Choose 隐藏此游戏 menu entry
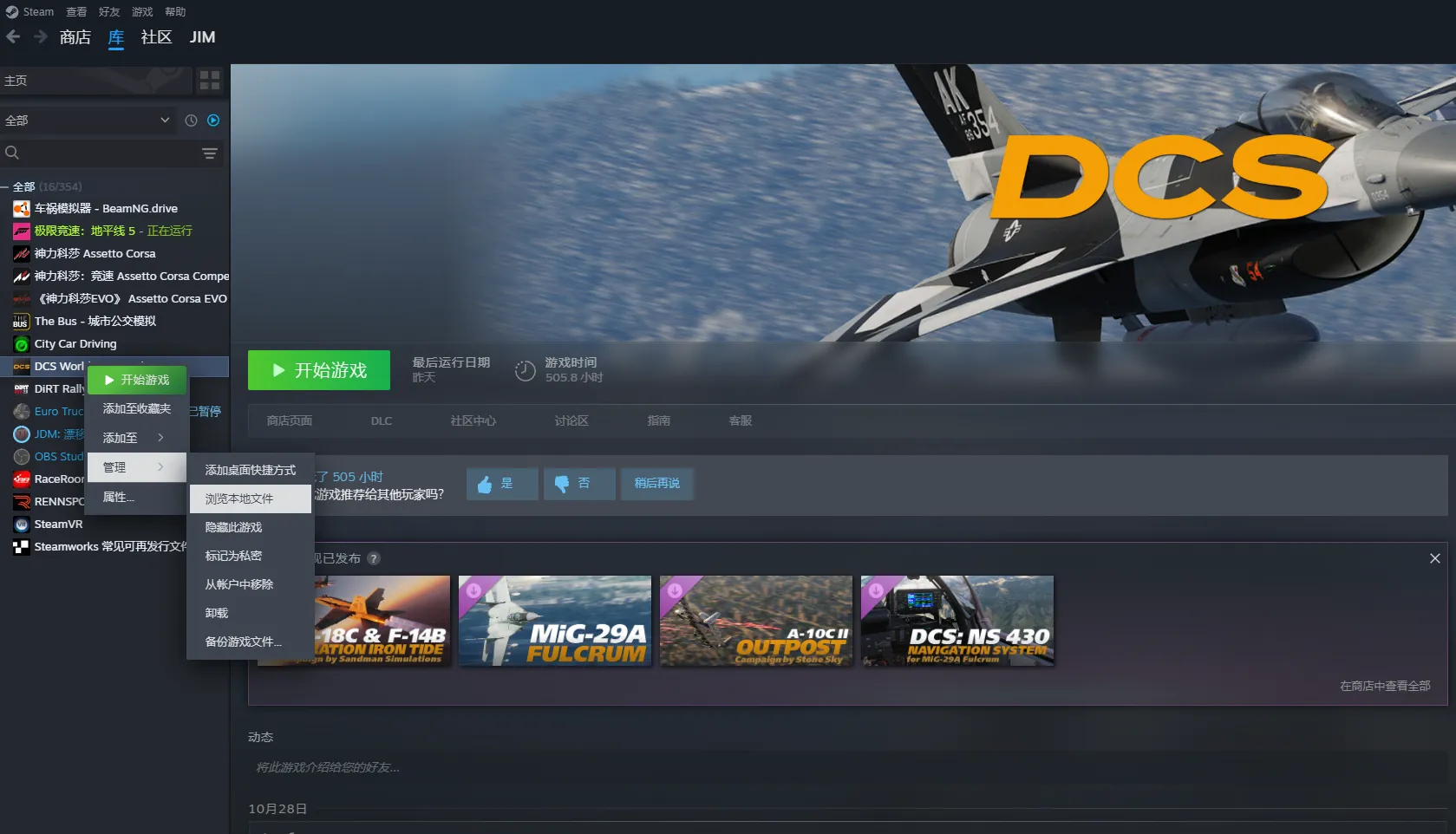 (251, 527)
